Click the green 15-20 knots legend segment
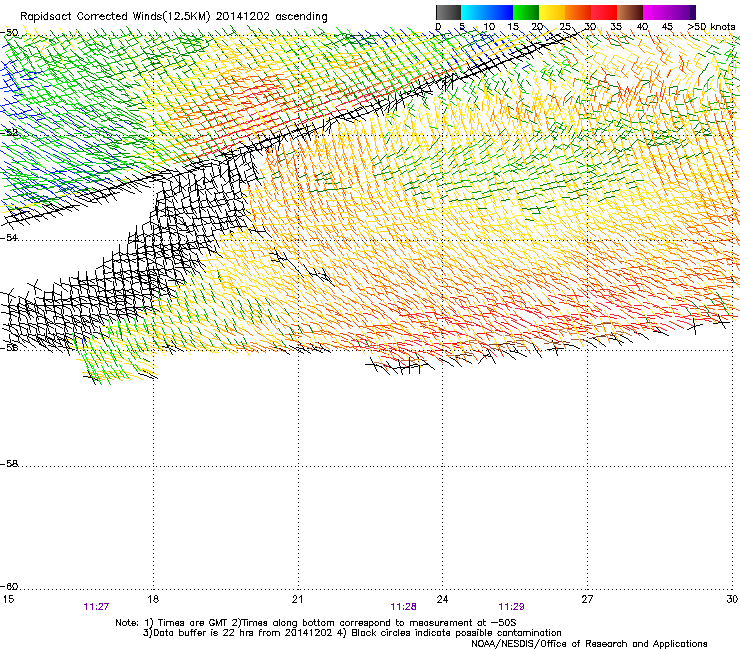The height and width of the screenshot is (650, 740). coord(526,12)
